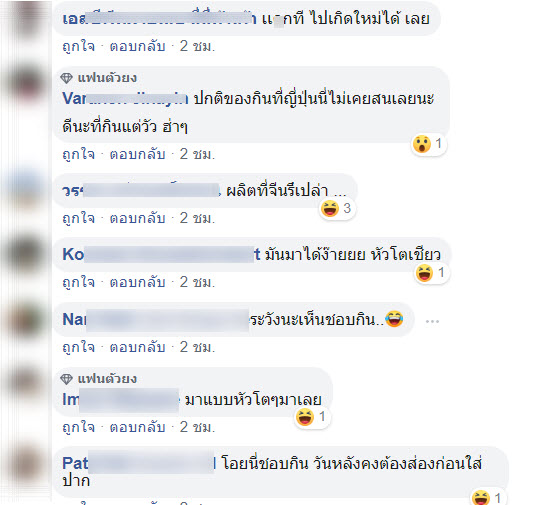The image size is (540, 505).
Task: Click the lower fan diamond badge above Im
Action: click(x=66, y=379)
